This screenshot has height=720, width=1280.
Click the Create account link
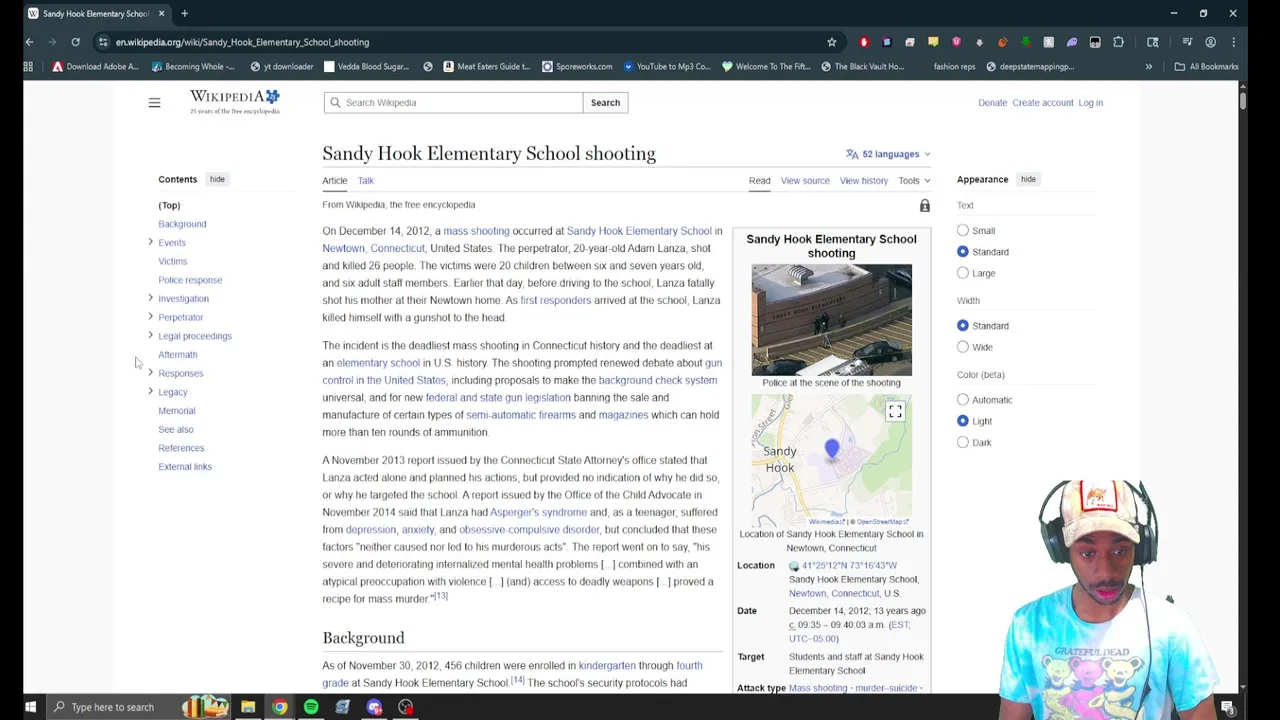point(1042,102)
